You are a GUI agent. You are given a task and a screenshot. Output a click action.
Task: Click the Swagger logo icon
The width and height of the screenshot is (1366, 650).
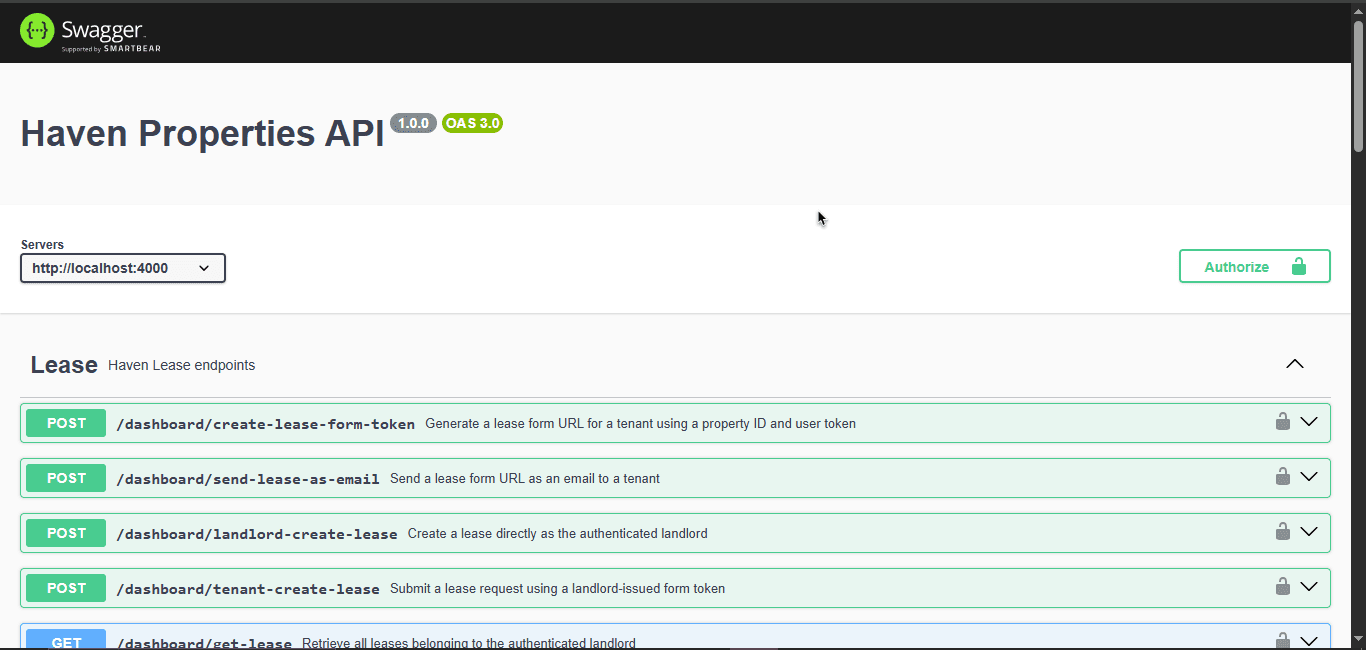pos(37,31)
